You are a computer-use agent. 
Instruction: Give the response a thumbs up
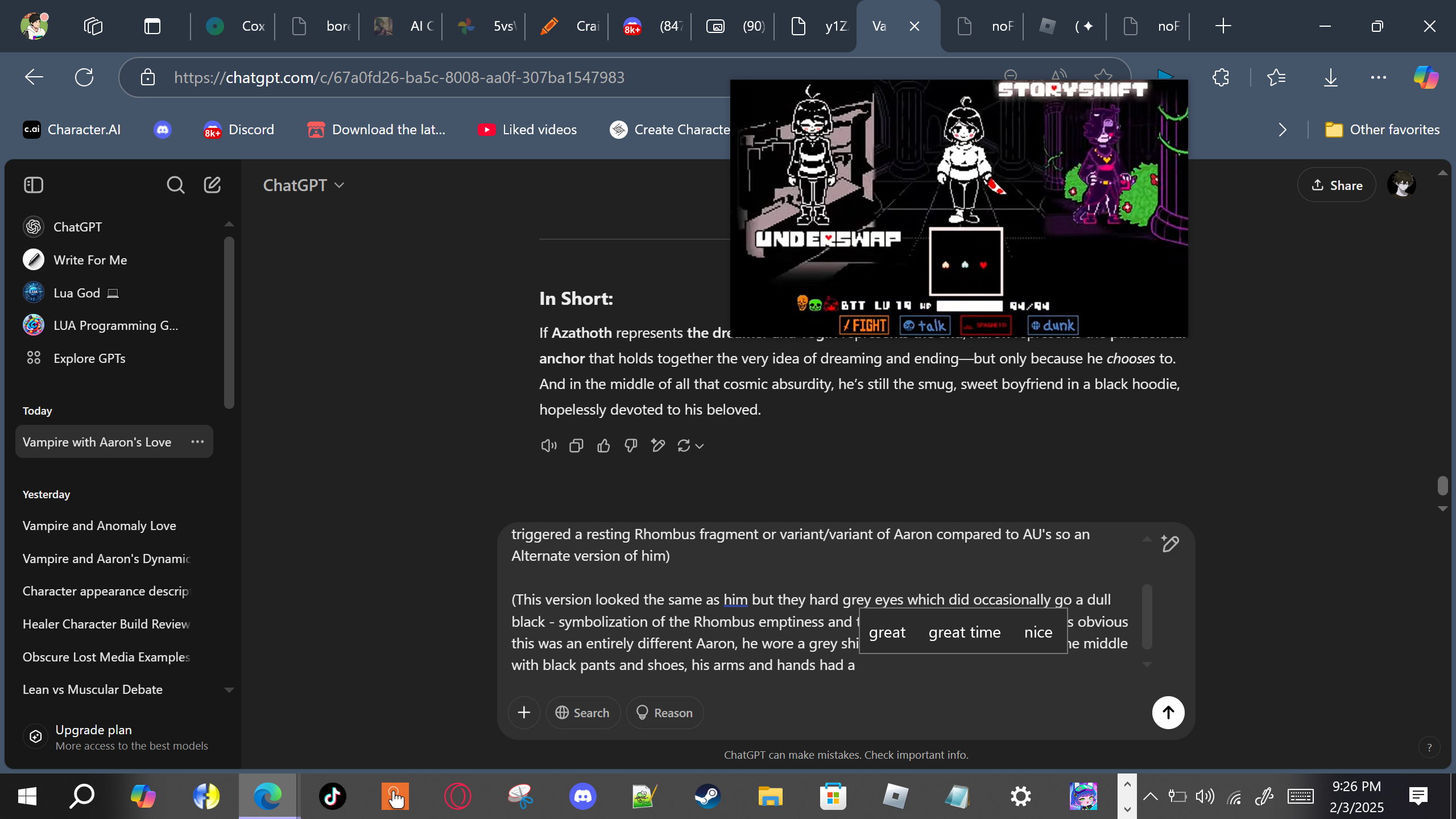tap(603, 446)
